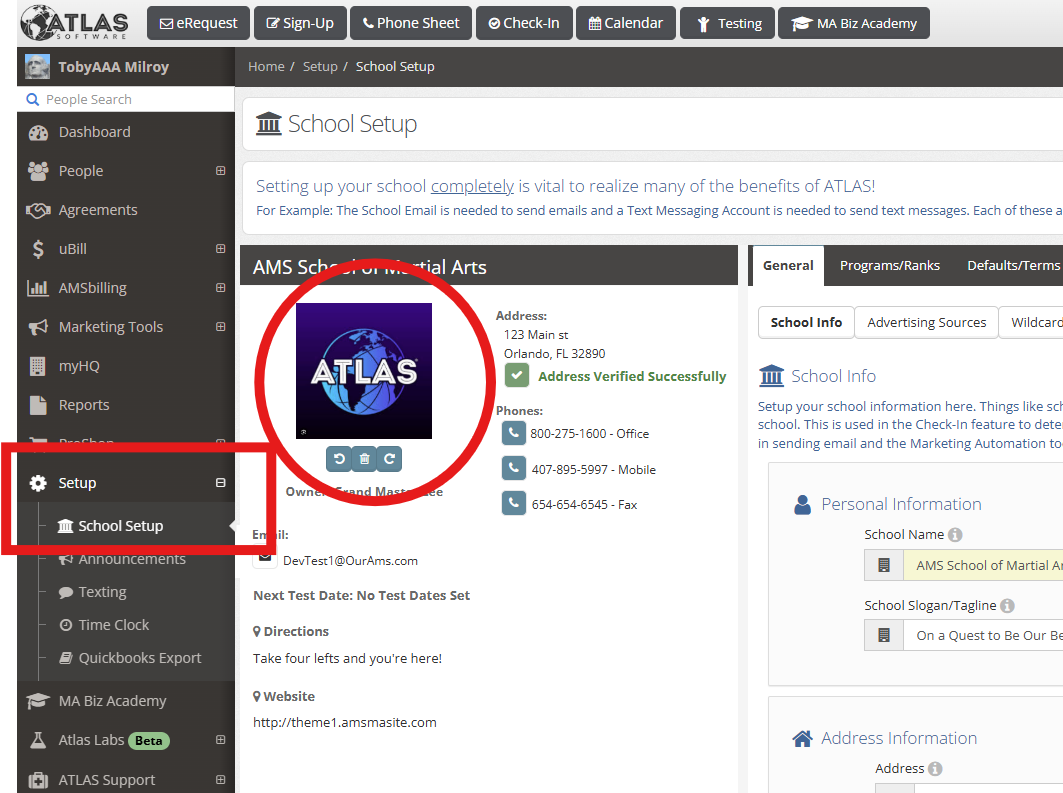Switch to the Programs/Ranks tab
Screen dimensions: 1063x793
coord(889,265)
